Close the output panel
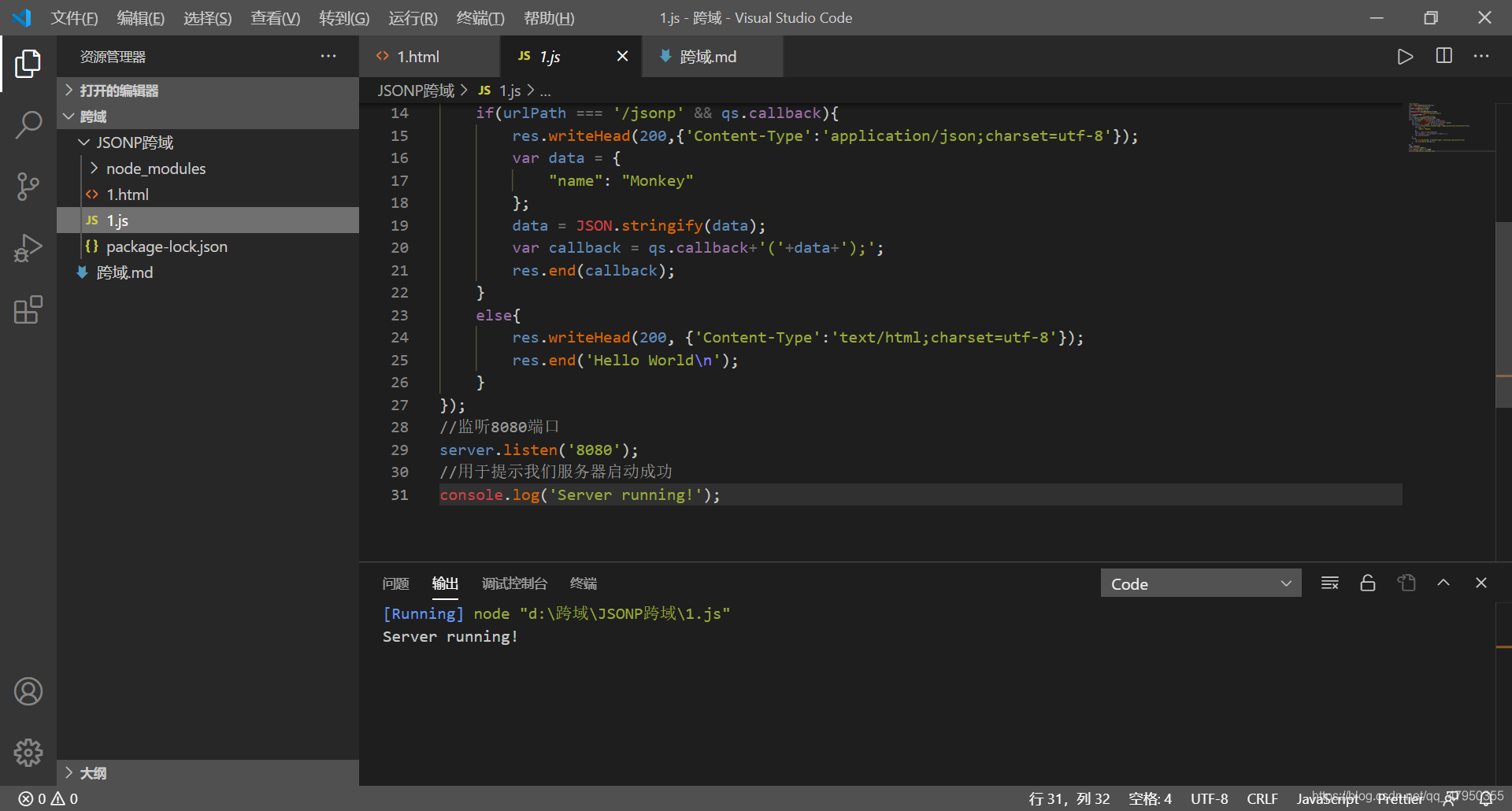The width and height of the screenshot is (1512, 811). click(x=1481, y=583)
